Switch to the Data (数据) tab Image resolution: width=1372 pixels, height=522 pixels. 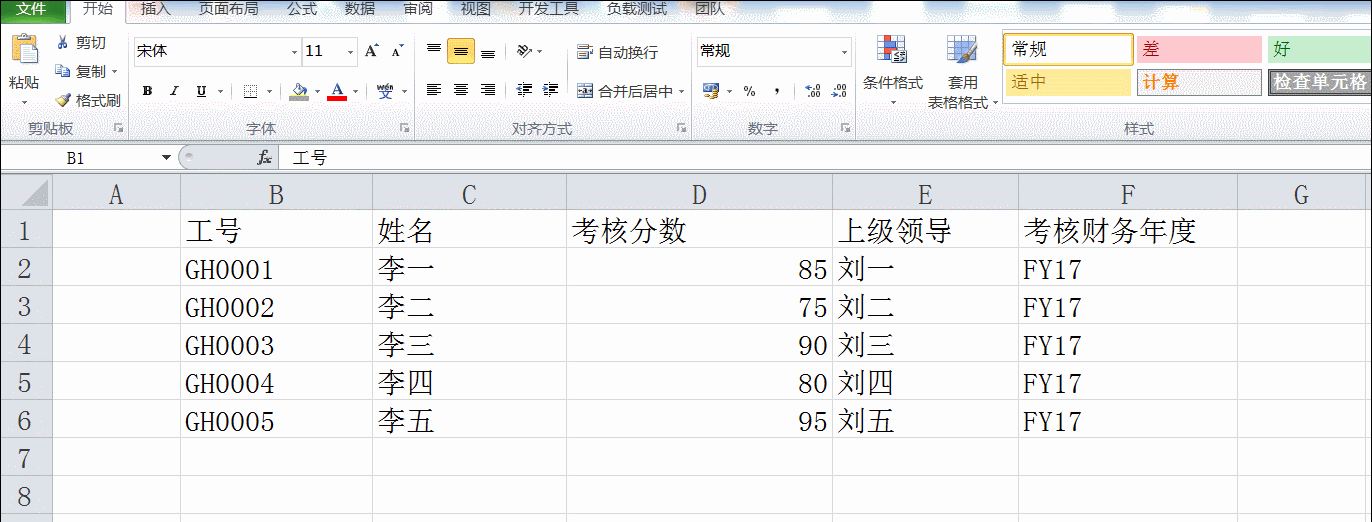[360, 9]
